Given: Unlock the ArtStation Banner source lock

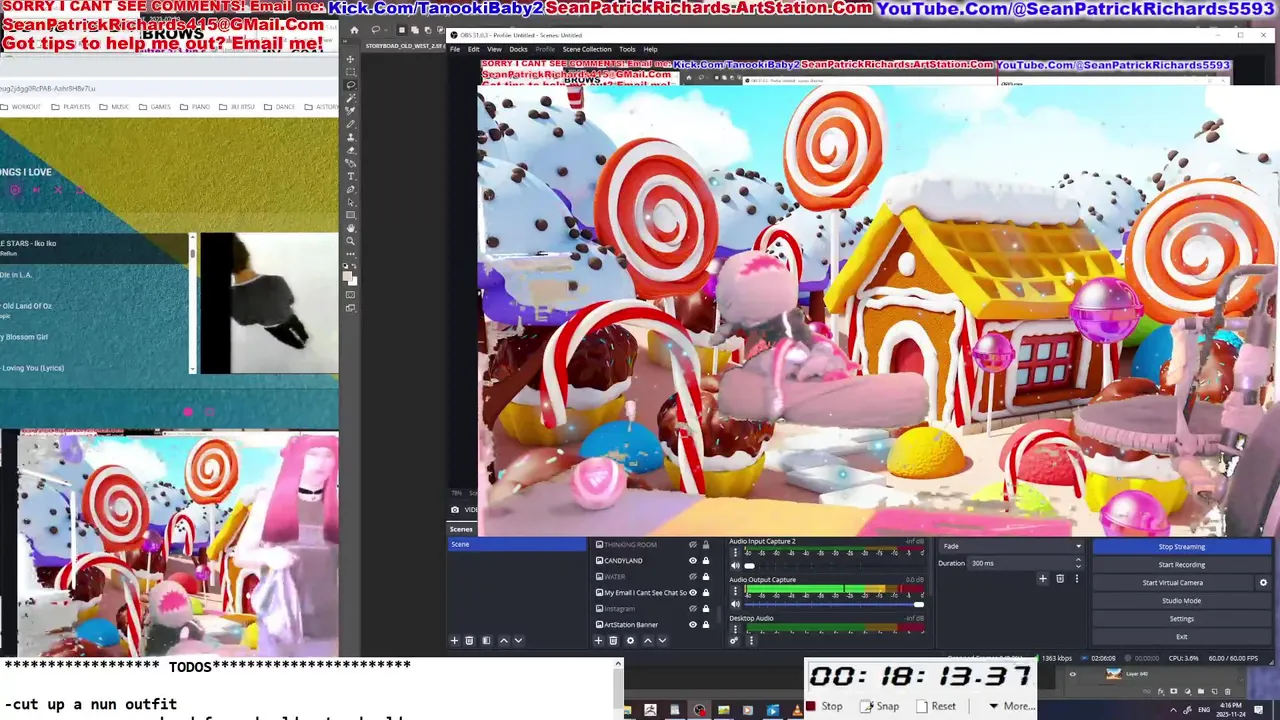Looking at the screenshot, I should [x=706, y=624].
